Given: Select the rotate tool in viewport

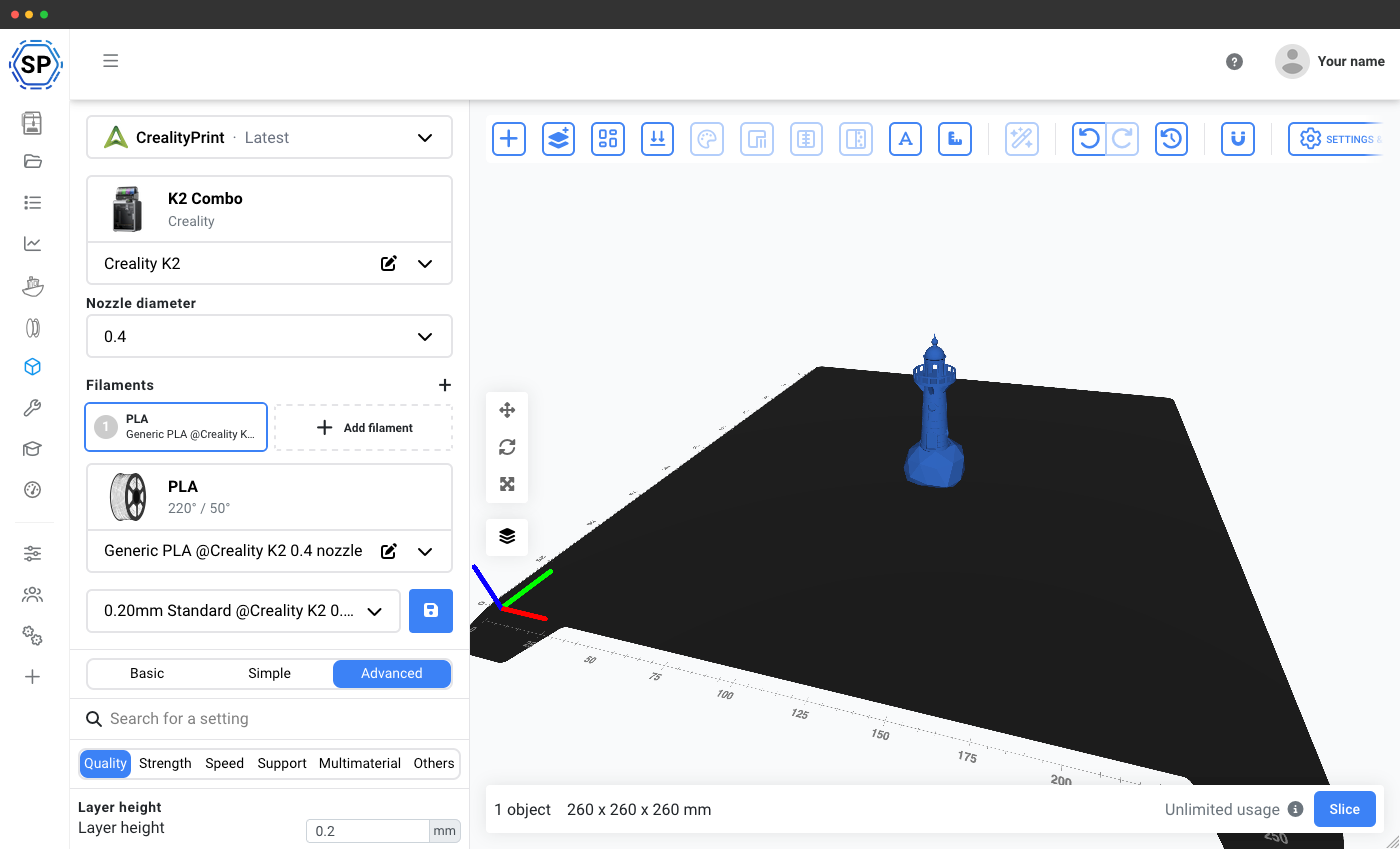Looking at the screenshot, I should click(507, 447).
